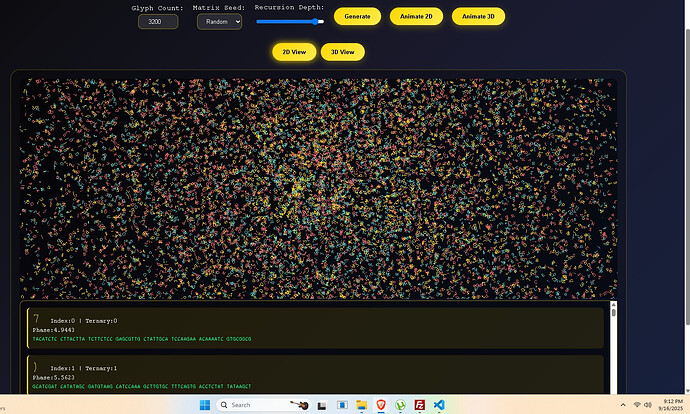
Task: Click the Generate button
Action: tap(357, 17)
